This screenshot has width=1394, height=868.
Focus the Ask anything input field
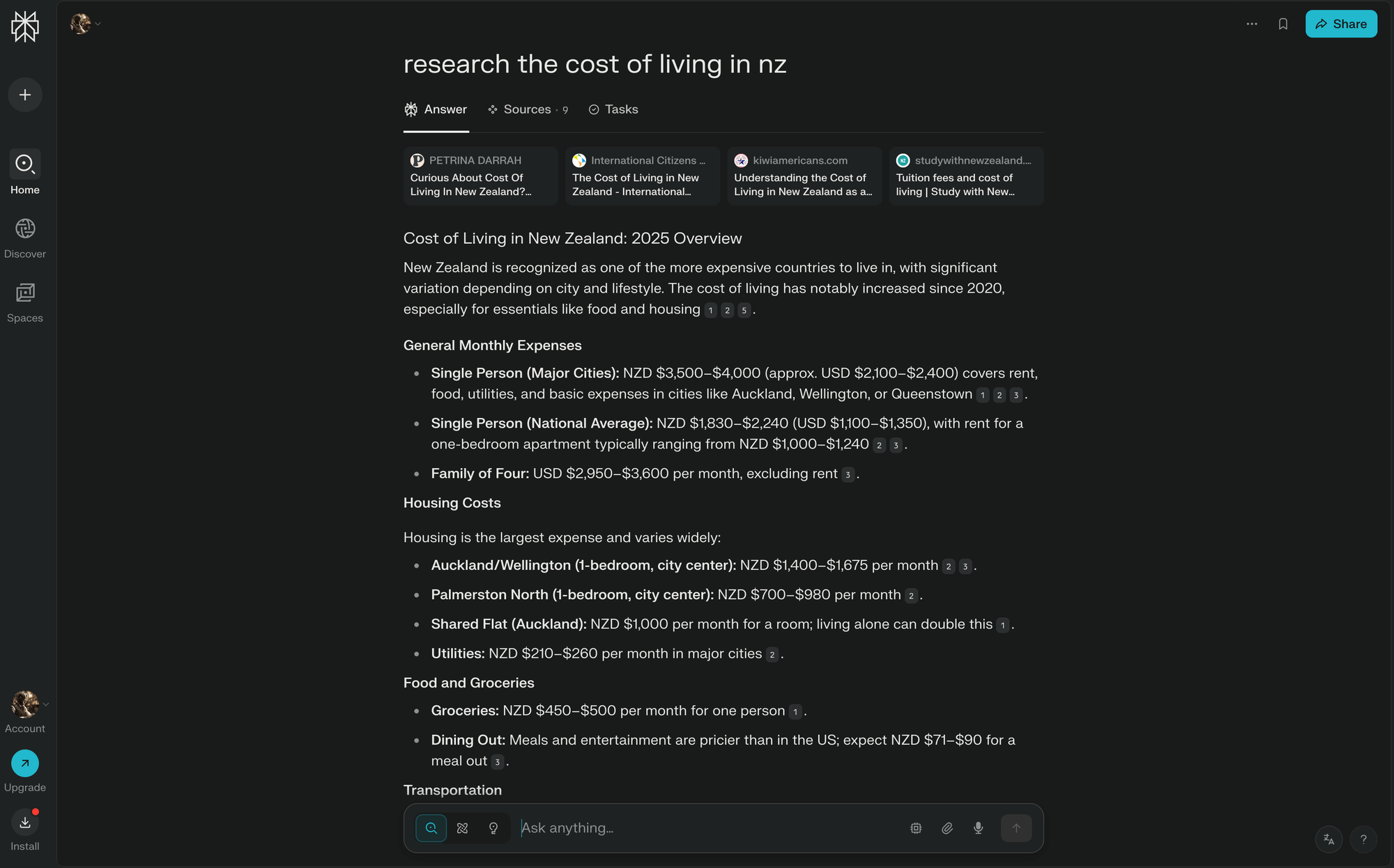707,828
